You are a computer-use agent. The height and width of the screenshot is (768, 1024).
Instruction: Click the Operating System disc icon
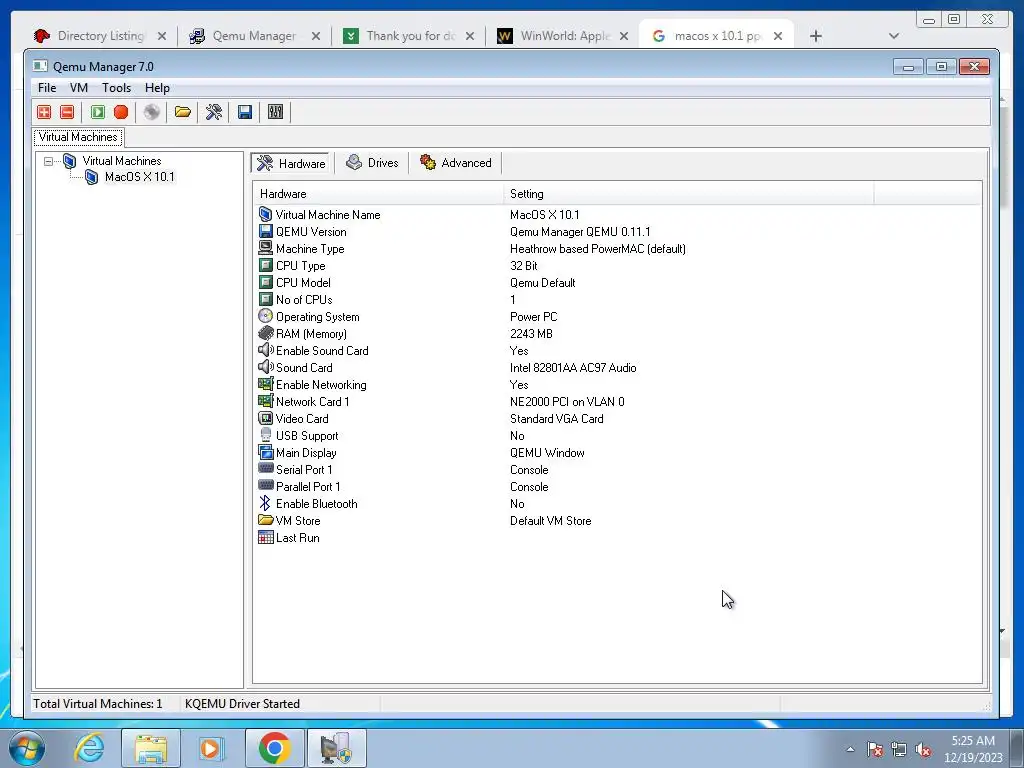click(x=265, y=316)
